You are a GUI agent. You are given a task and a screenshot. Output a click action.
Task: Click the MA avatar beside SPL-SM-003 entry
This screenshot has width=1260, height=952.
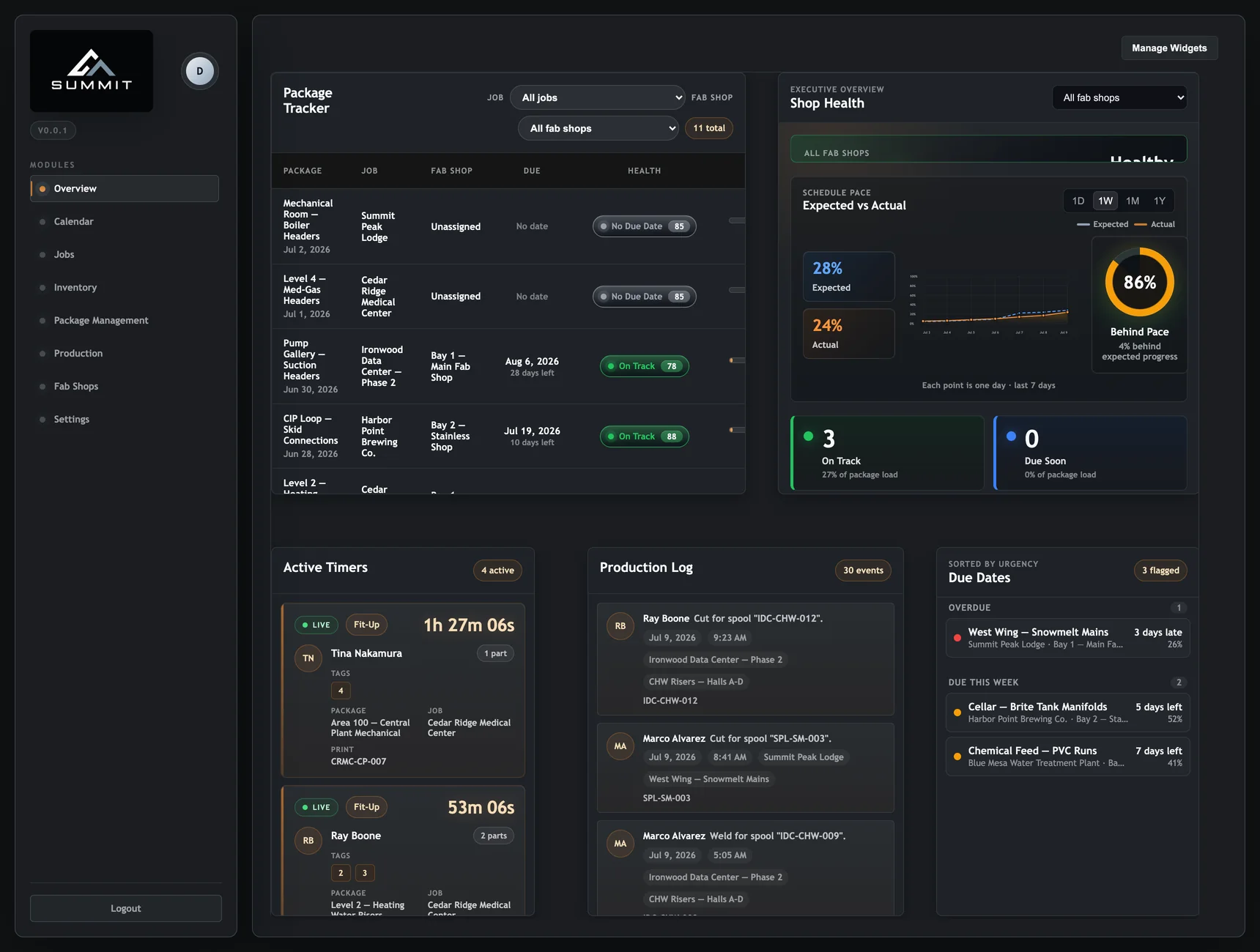(620, 746)
